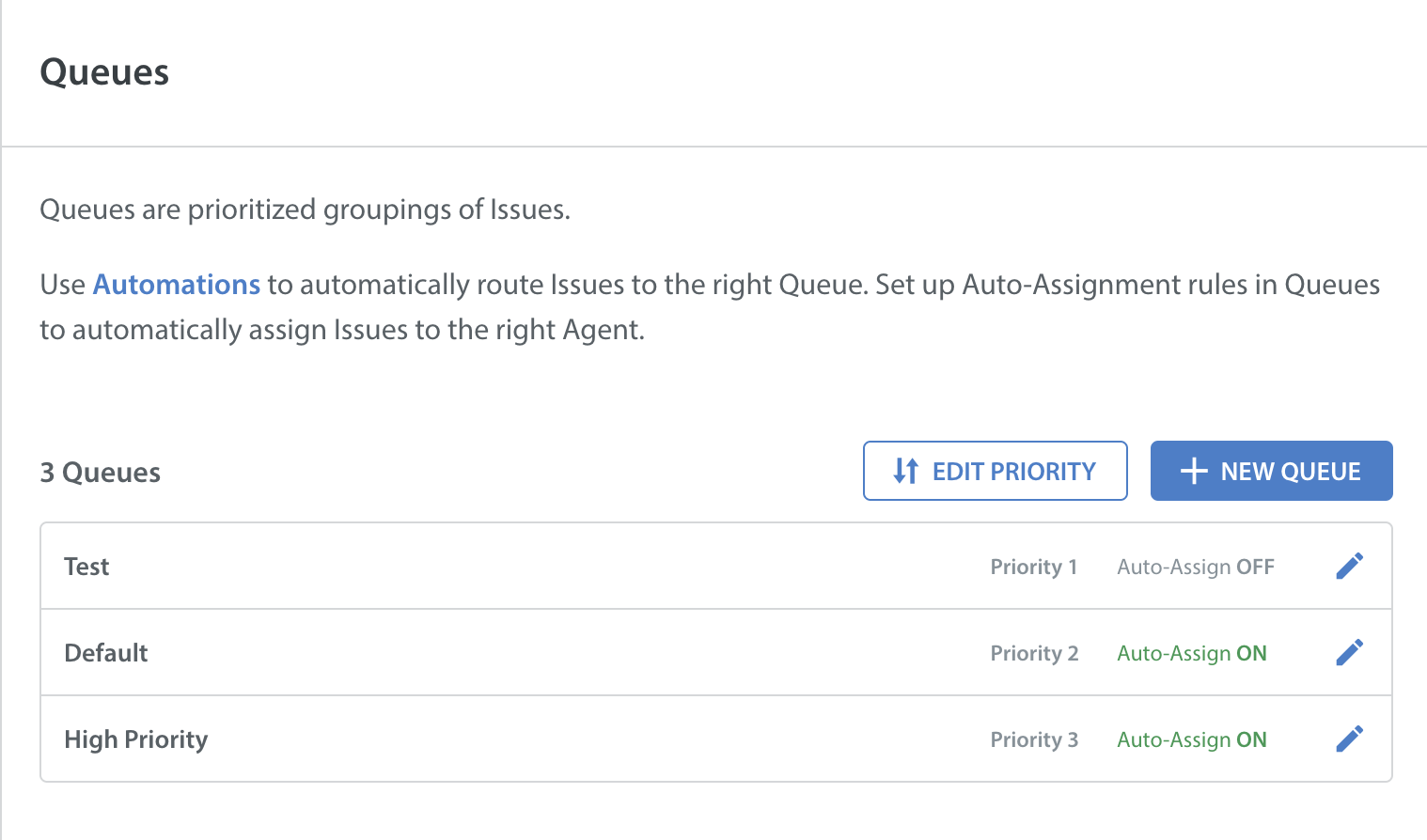
Task: Select the Default queue name
Action: (106, 653)
